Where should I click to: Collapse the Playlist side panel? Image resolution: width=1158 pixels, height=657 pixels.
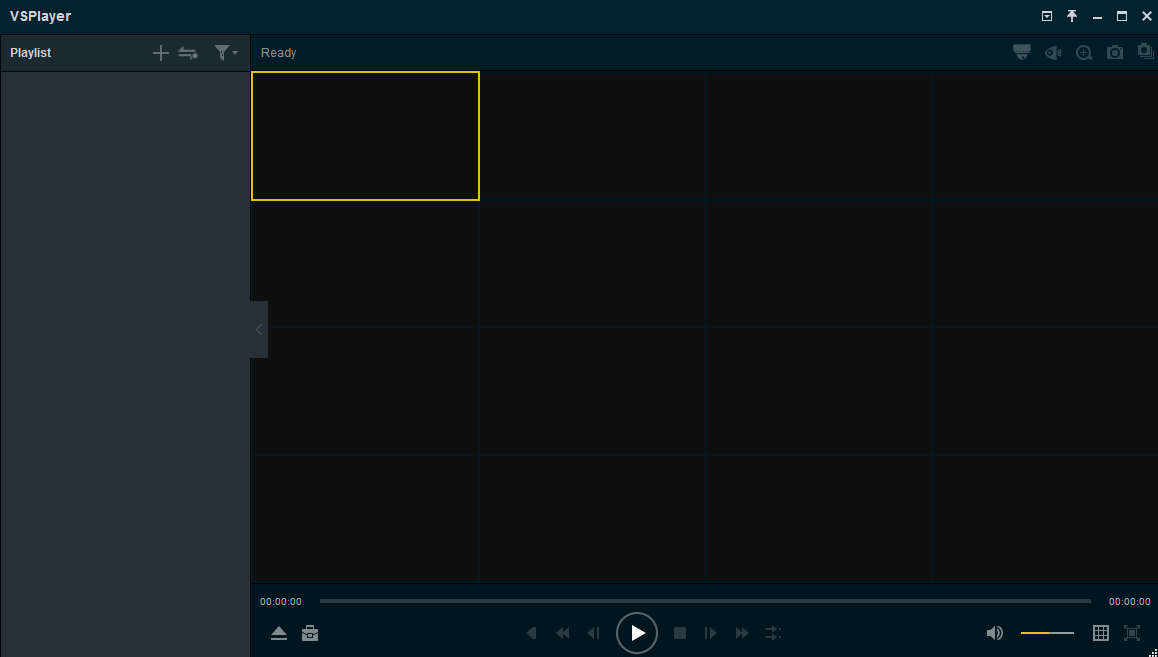click(259, 329)
